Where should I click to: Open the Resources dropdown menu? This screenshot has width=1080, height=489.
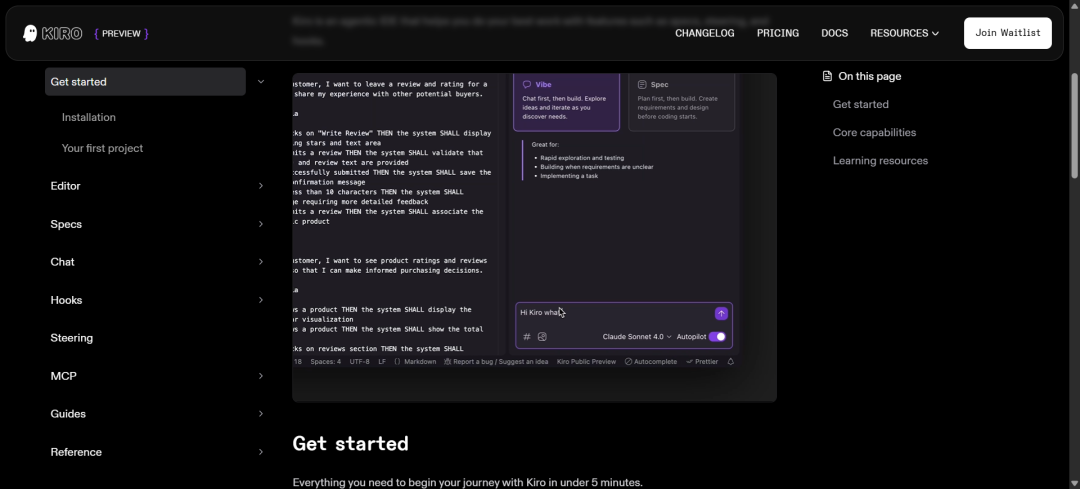point(904,33)
